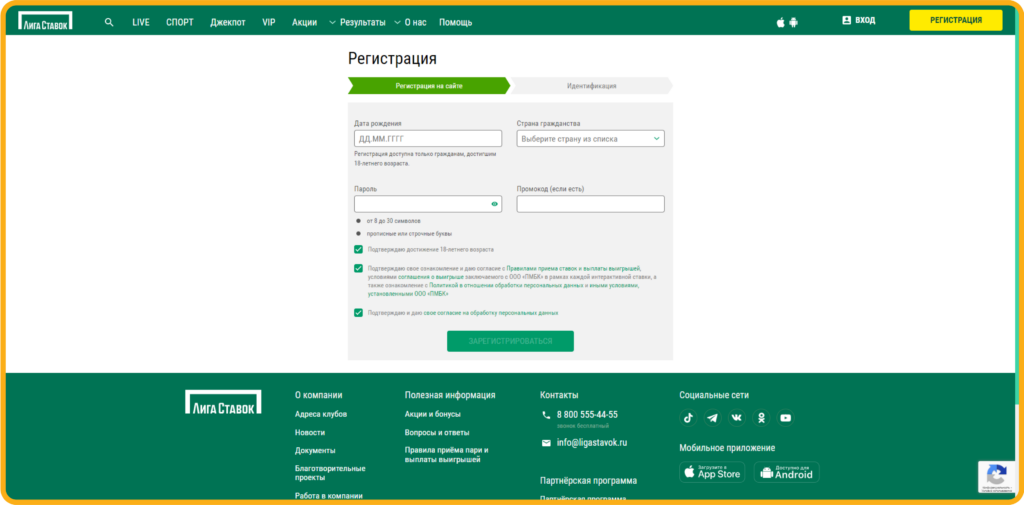The width and height of the screenshot is (1024, 505).
Task: Uncheck the 18-years age confirmation checkbox
Action: coord(358,249)
